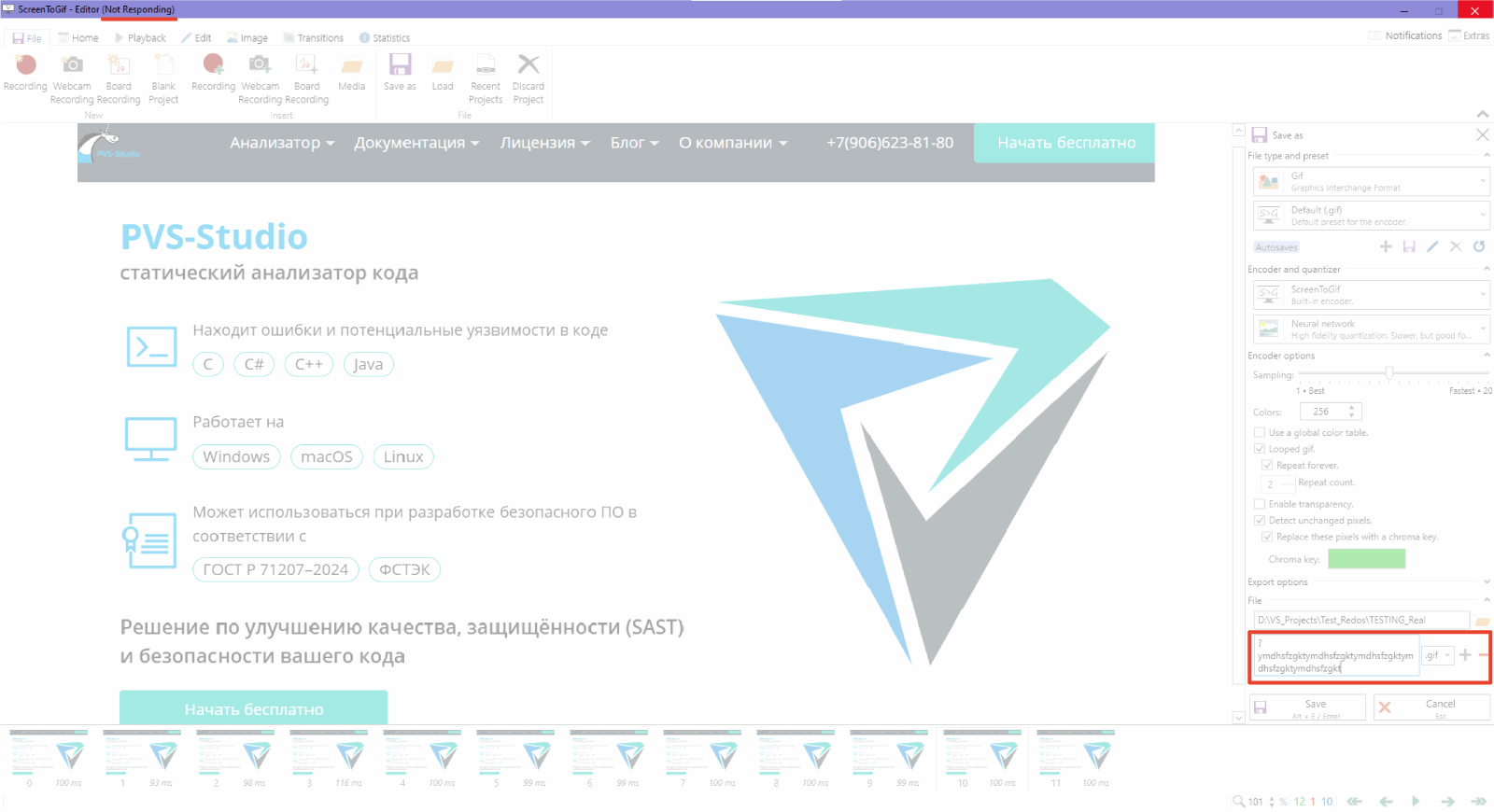The width and height of the screenshot is (1494, 812).
Task: Go to the first frame
Action: click(1355, 801)
